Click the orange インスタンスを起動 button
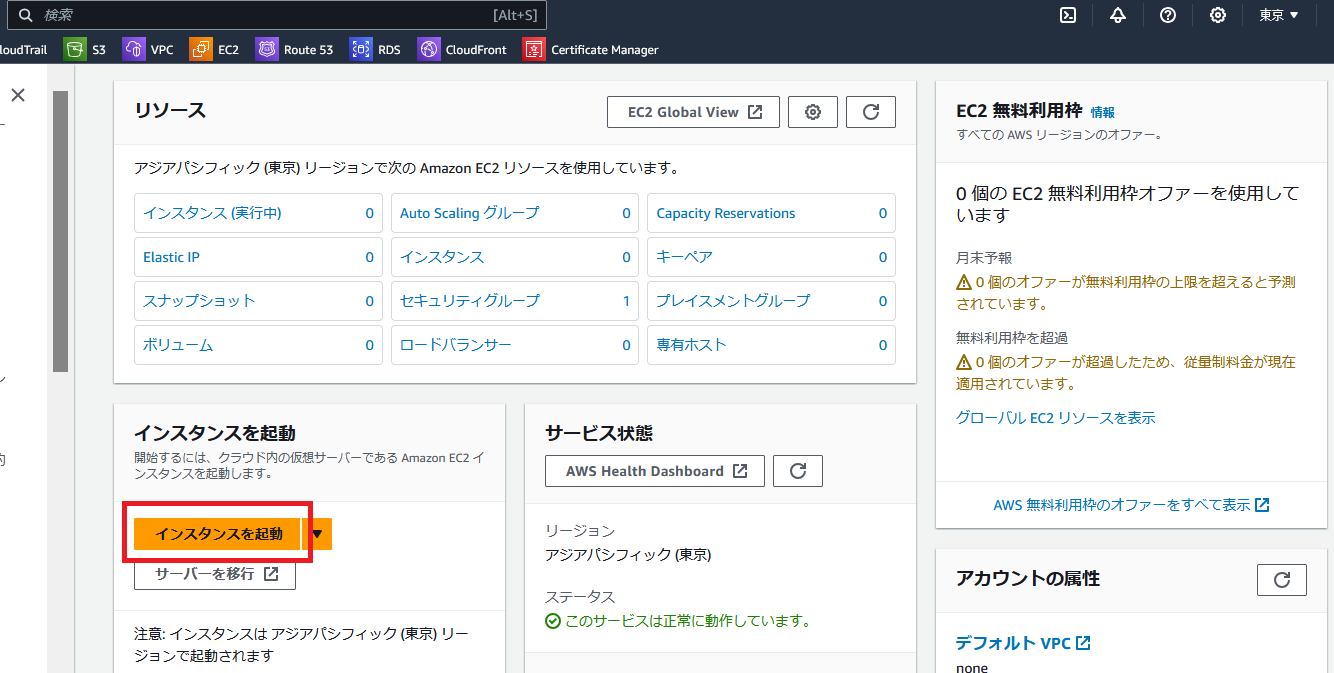The image size is (1334, 673). point(218,534)
